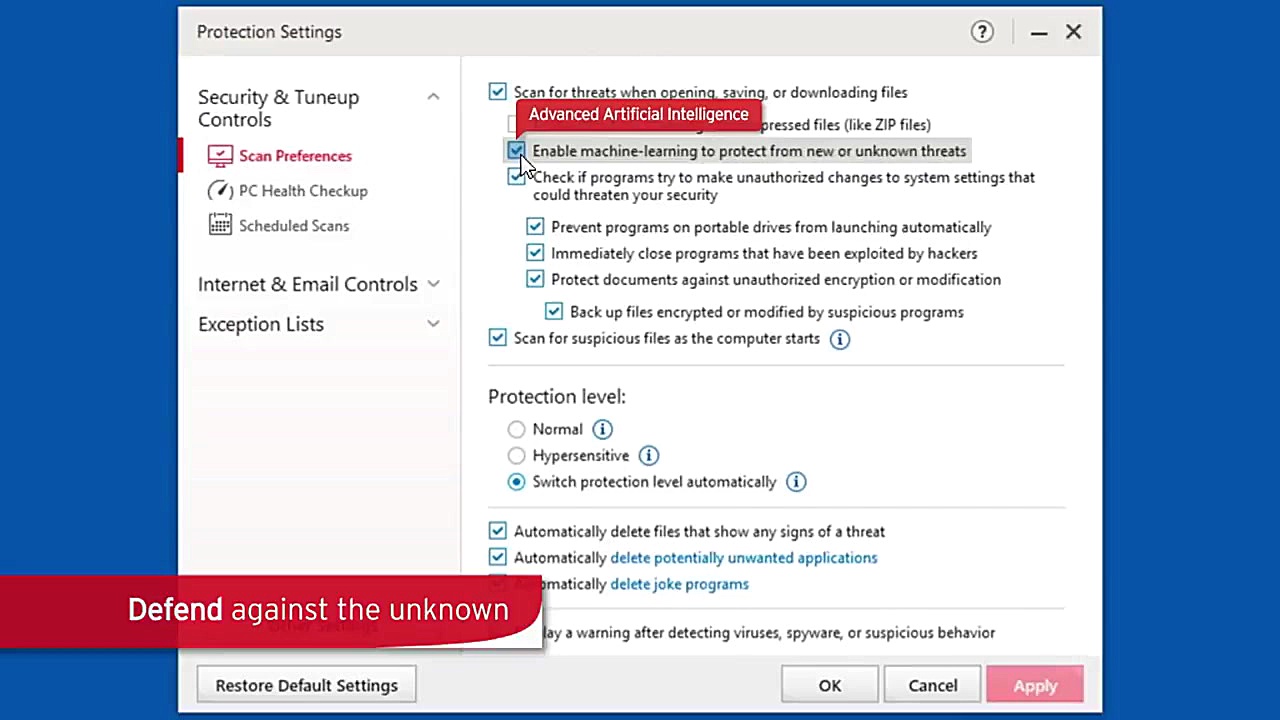
Task: Click Restore Default Settings button
Action: click(306, 685)
